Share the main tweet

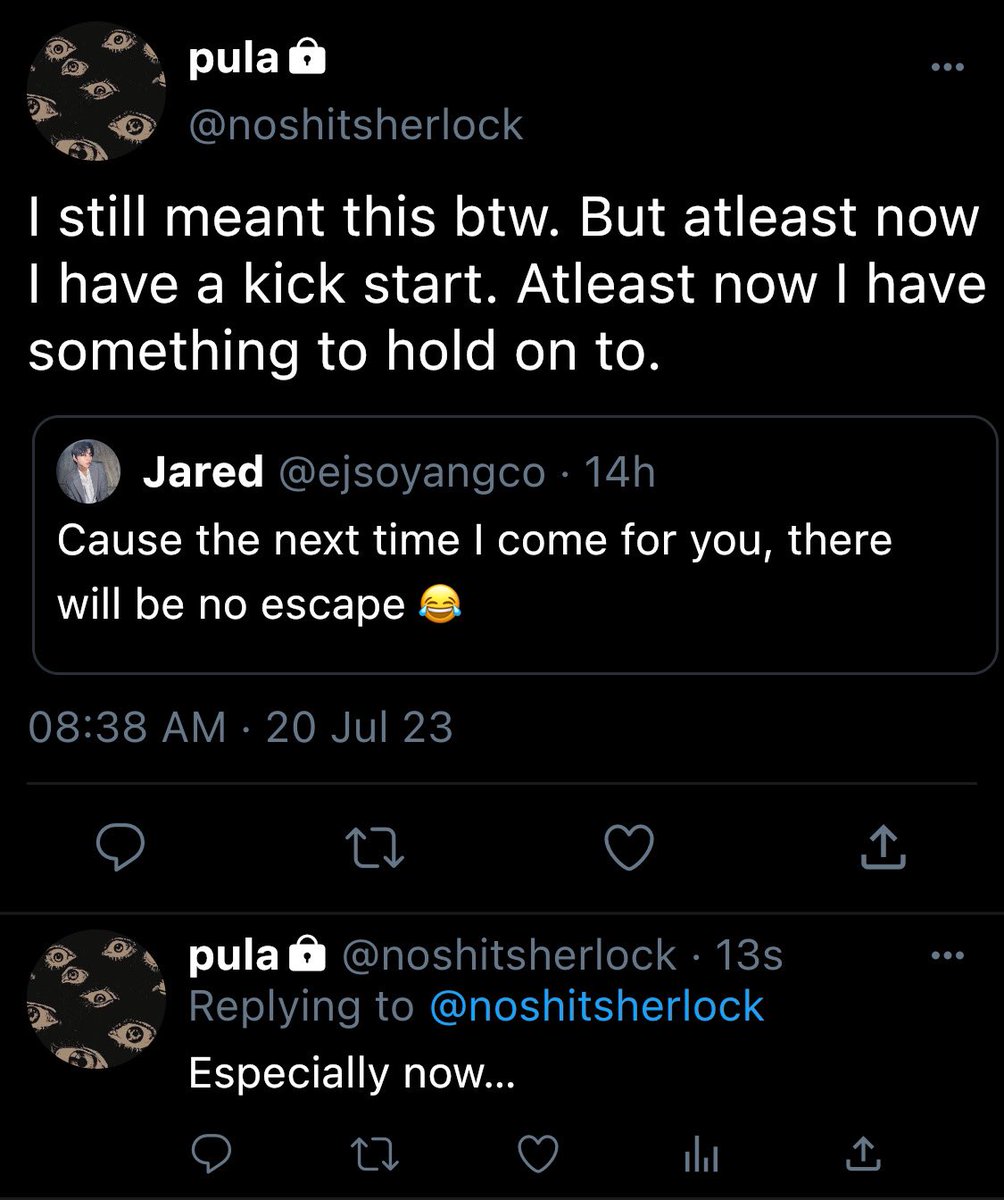pos(883,849)
